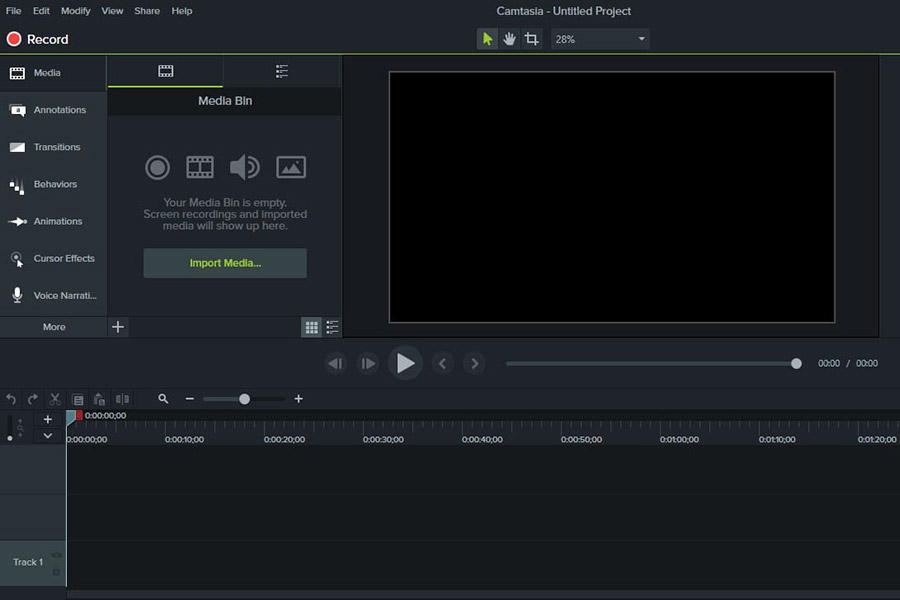The height and width of the screenshot is (600, 900).
Task: Open the Modify menu
Action: pyautogui.click(x=76, y=11)
